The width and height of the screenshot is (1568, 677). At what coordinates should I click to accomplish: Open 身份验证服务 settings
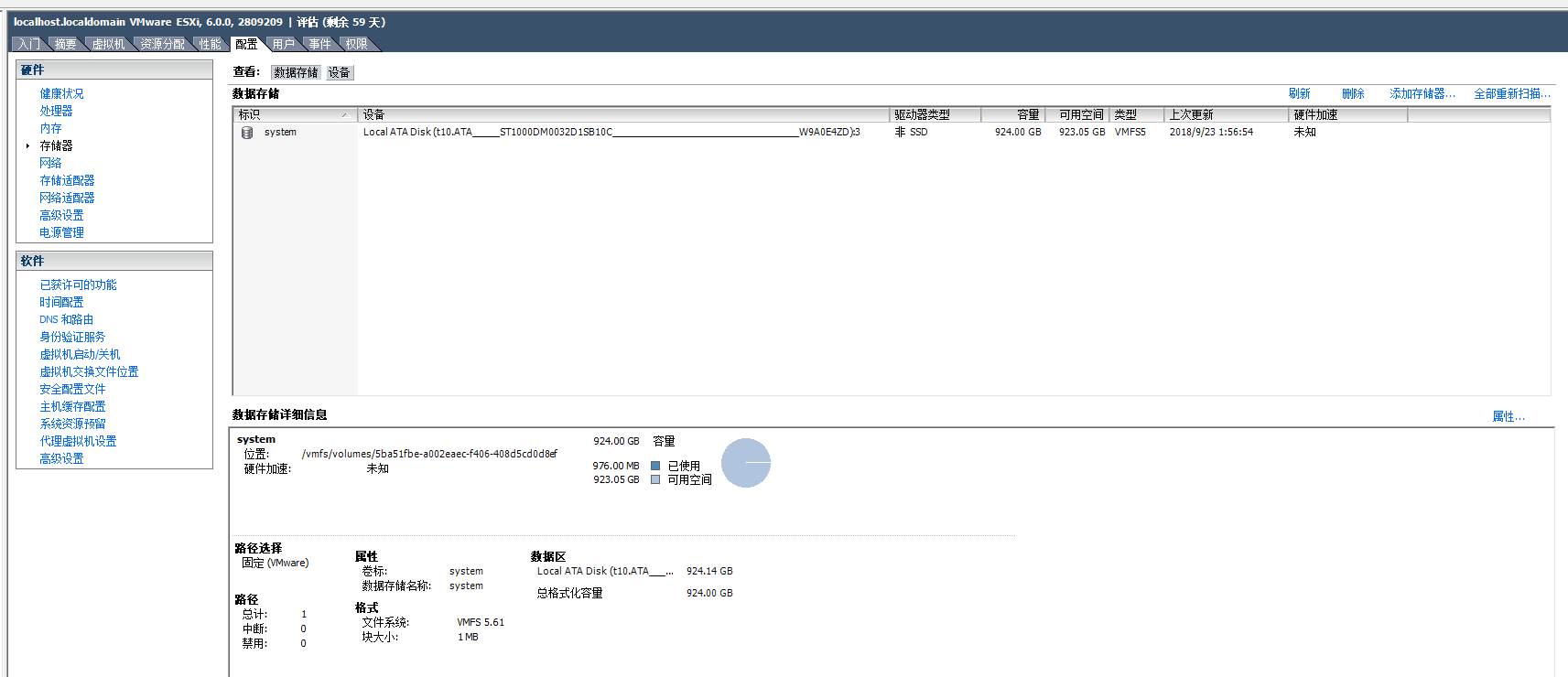click(x=72, y=337)
